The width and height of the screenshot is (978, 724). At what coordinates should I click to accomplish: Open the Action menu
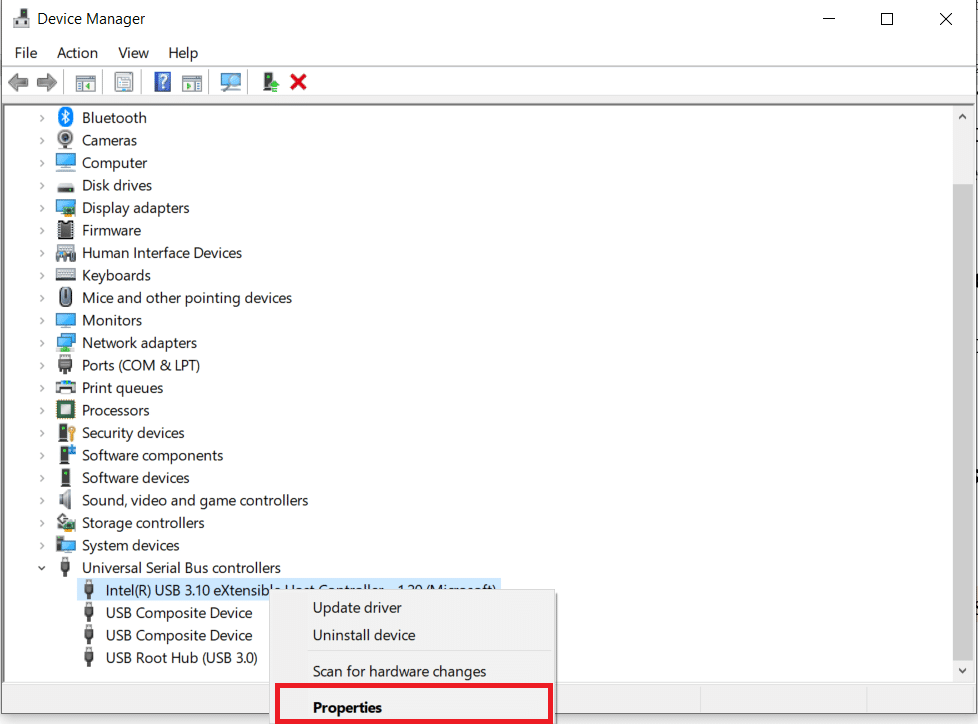click(x=77, y=53)
